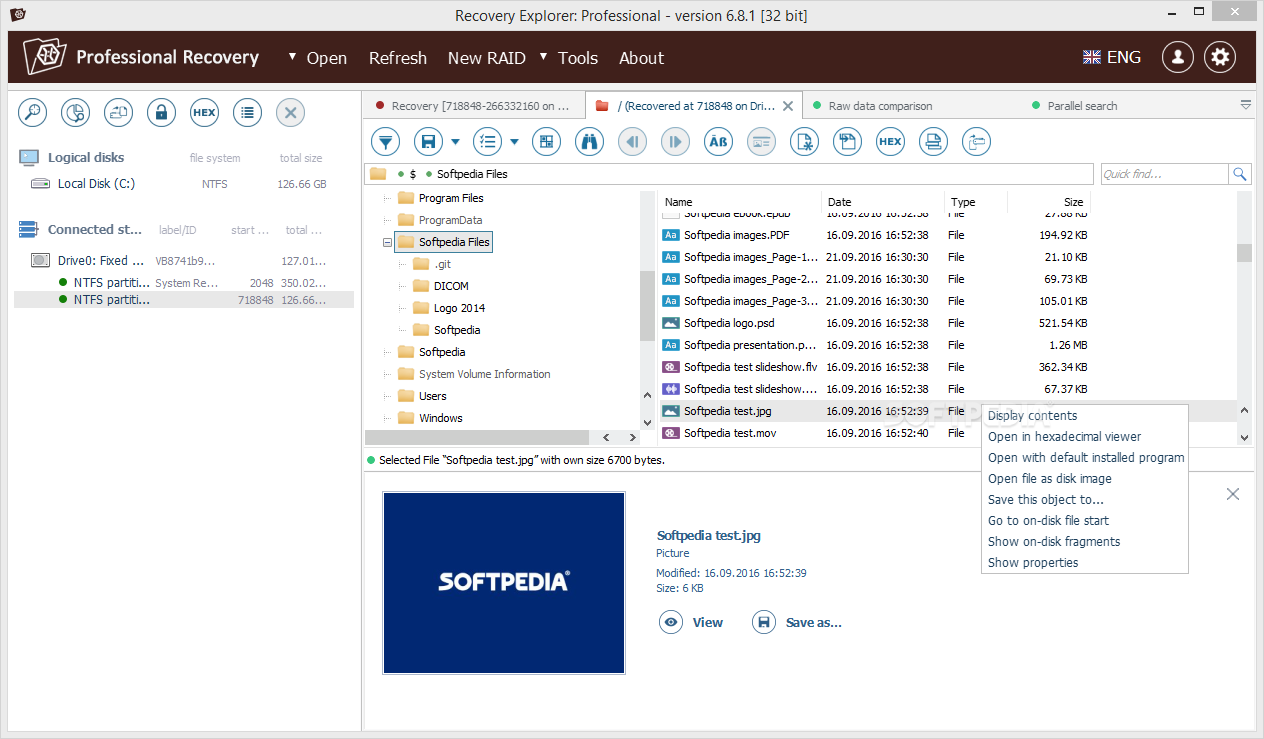Click the ÄB character encoding icon

(718, 142)
